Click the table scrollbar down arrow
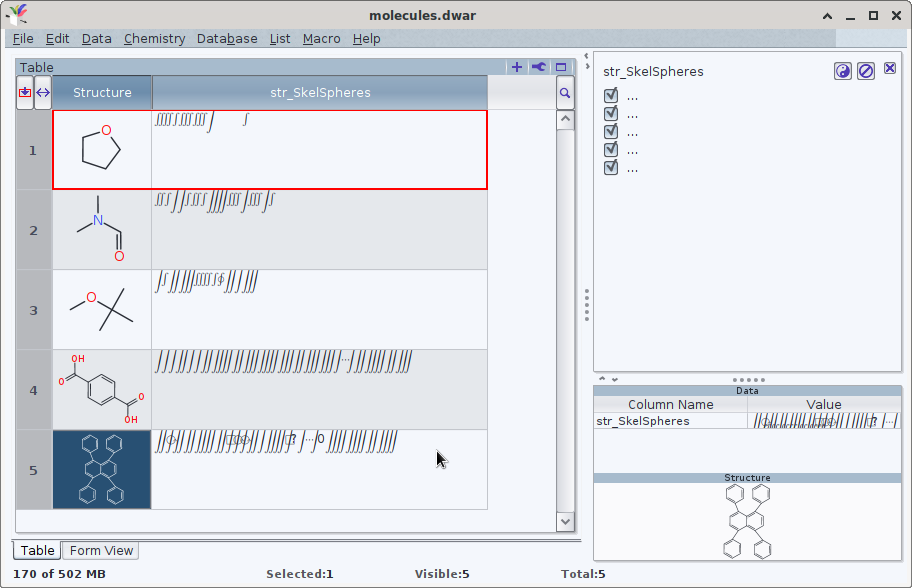The image size is (912, 588). click(x=565, y=521)
